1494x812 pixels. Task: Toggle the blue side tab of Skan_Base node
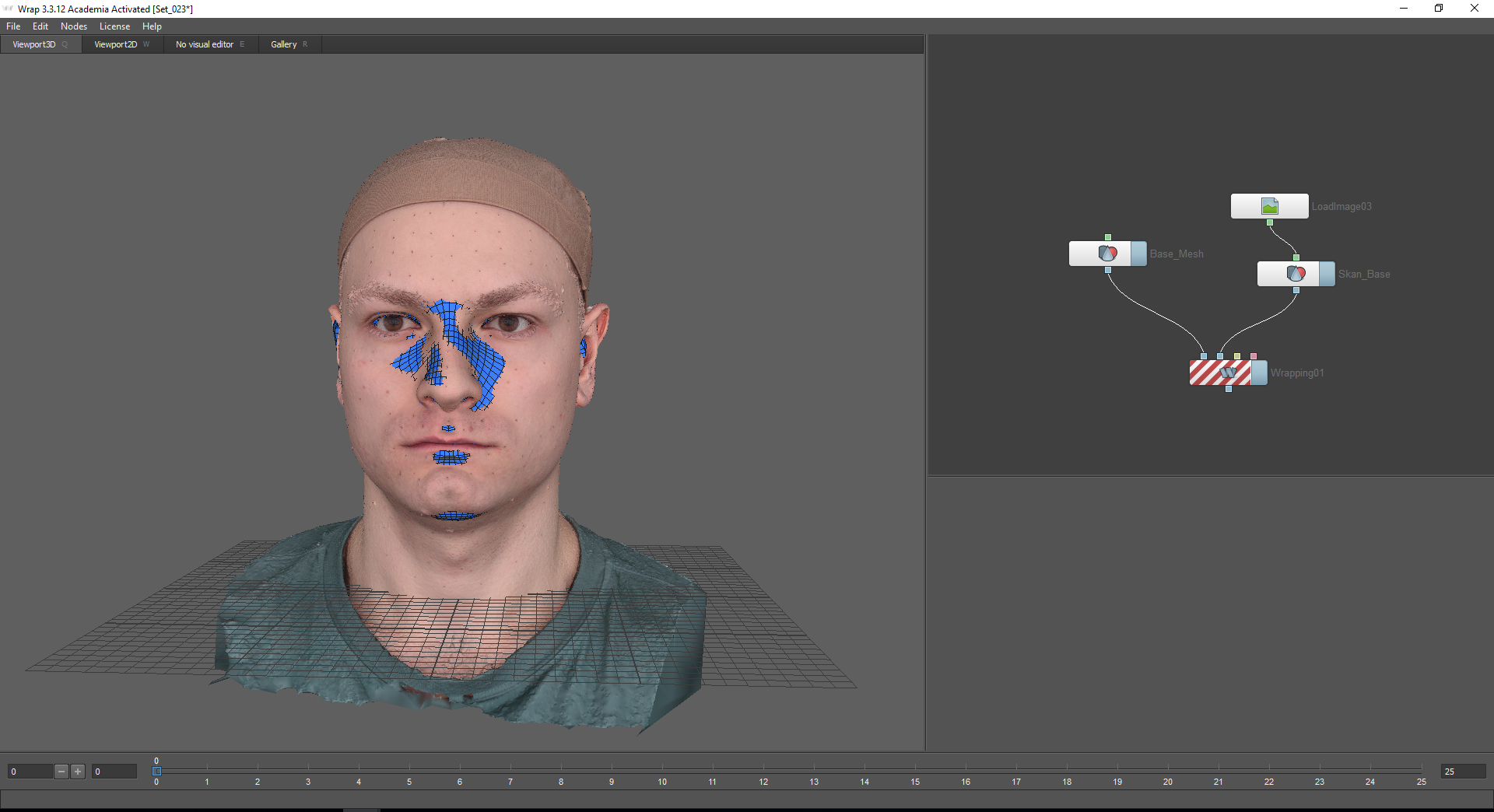pyautogui.click(x=1327, y=274)
